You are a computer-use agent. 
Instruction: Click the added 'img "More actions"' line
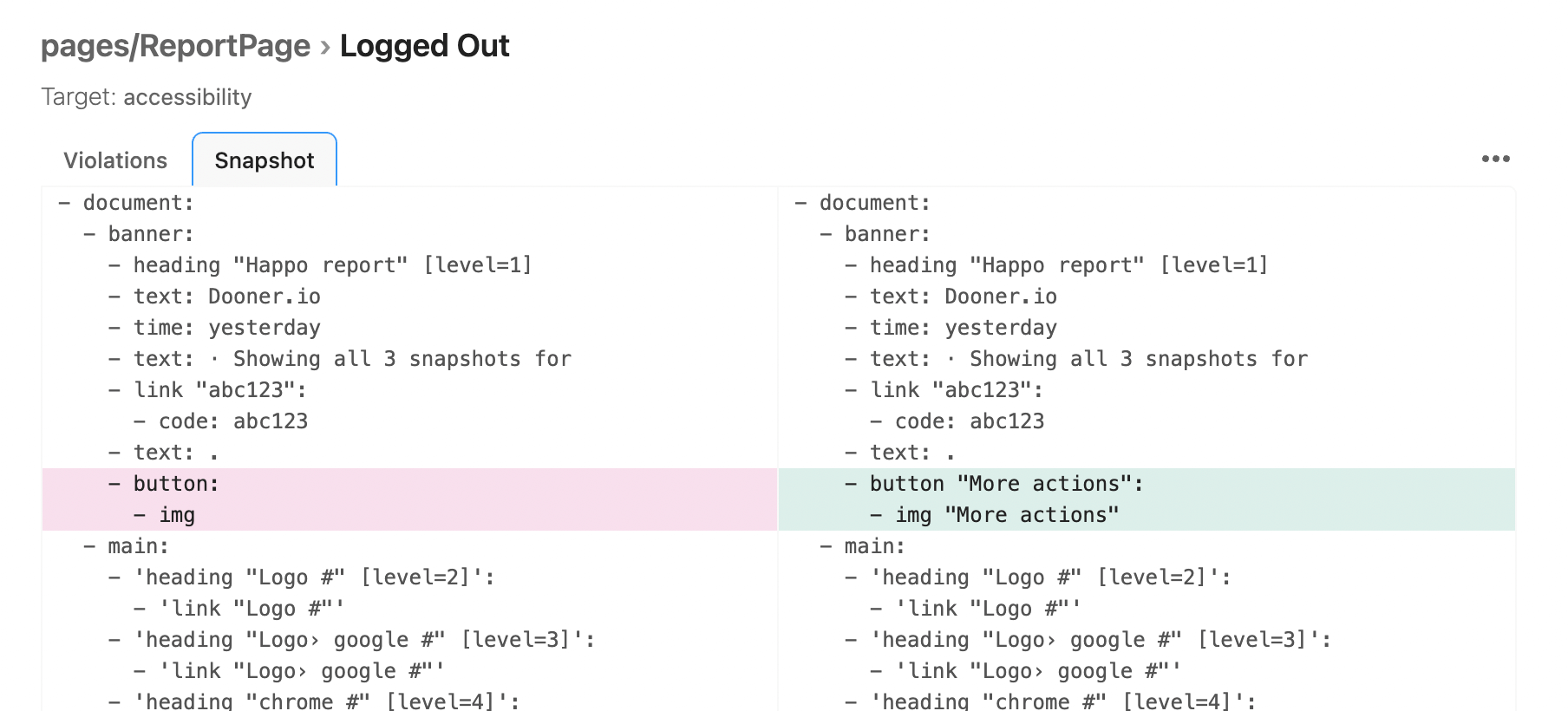[x=1147, y=515]
